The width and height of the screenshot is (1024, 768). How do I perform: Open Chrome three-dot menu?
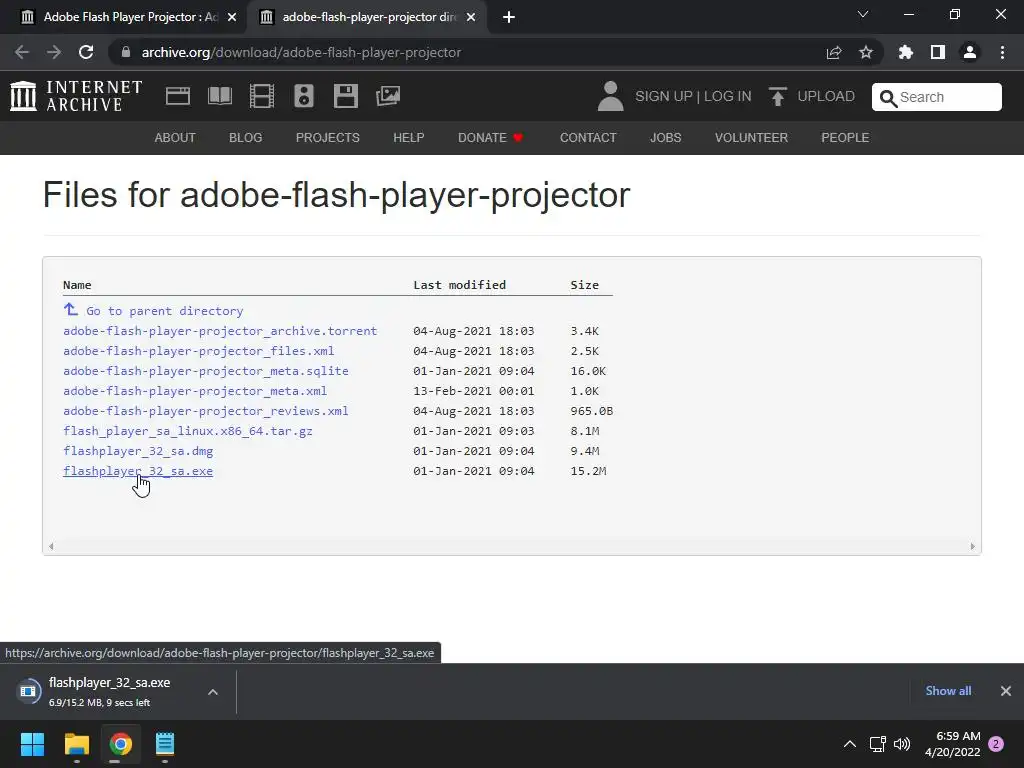(x=1002, y=52)
